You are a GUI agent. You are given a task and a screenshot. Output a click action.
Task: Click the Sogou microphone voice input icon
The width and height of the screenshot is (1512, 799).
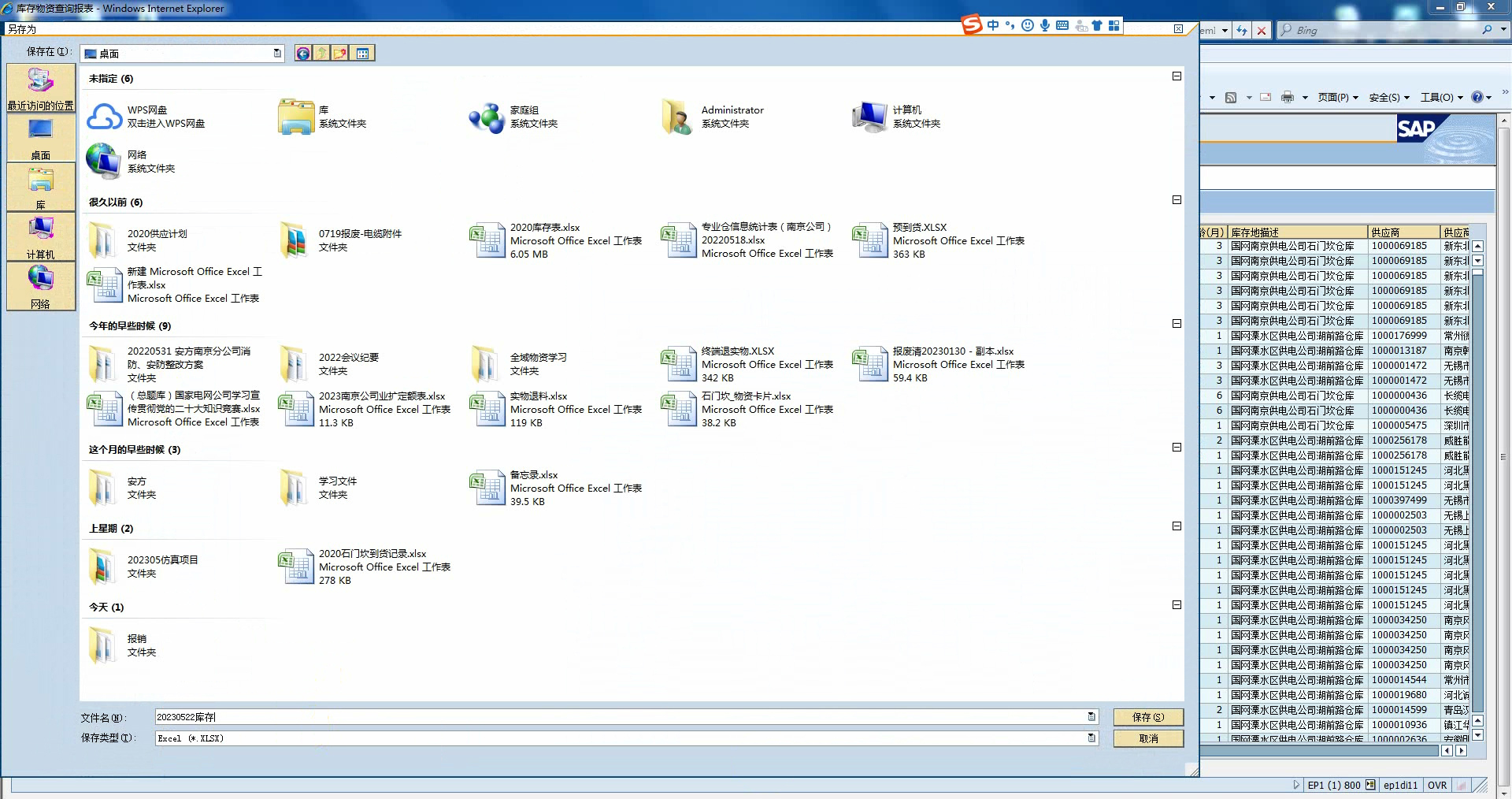tap(1044, 26)
